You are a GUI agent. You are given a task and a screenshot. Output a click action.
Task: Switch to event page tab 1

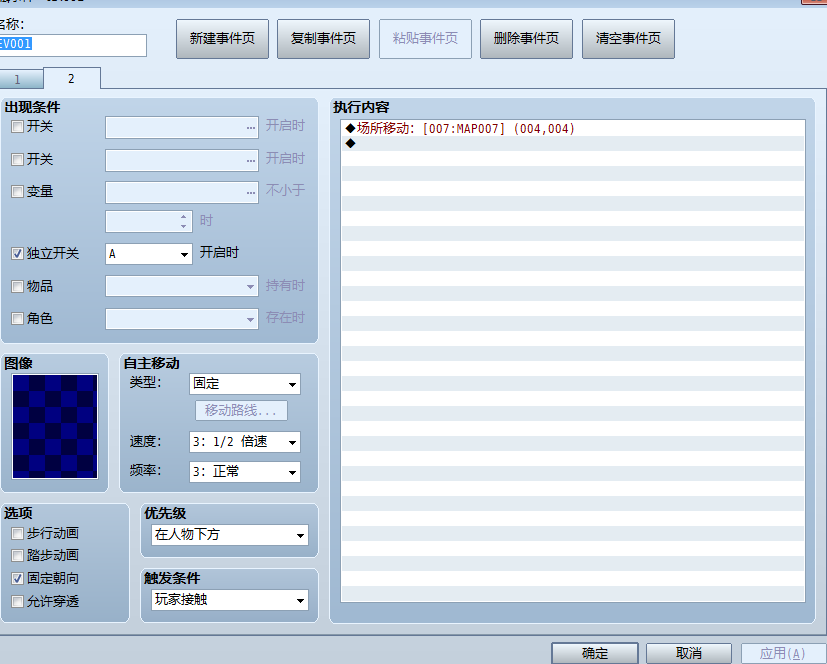[20, 79]
